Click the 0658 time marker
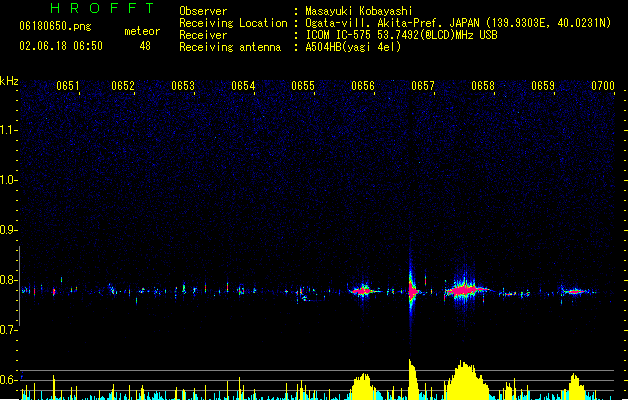This screenshot has height=400, width=629. point(483,86)
